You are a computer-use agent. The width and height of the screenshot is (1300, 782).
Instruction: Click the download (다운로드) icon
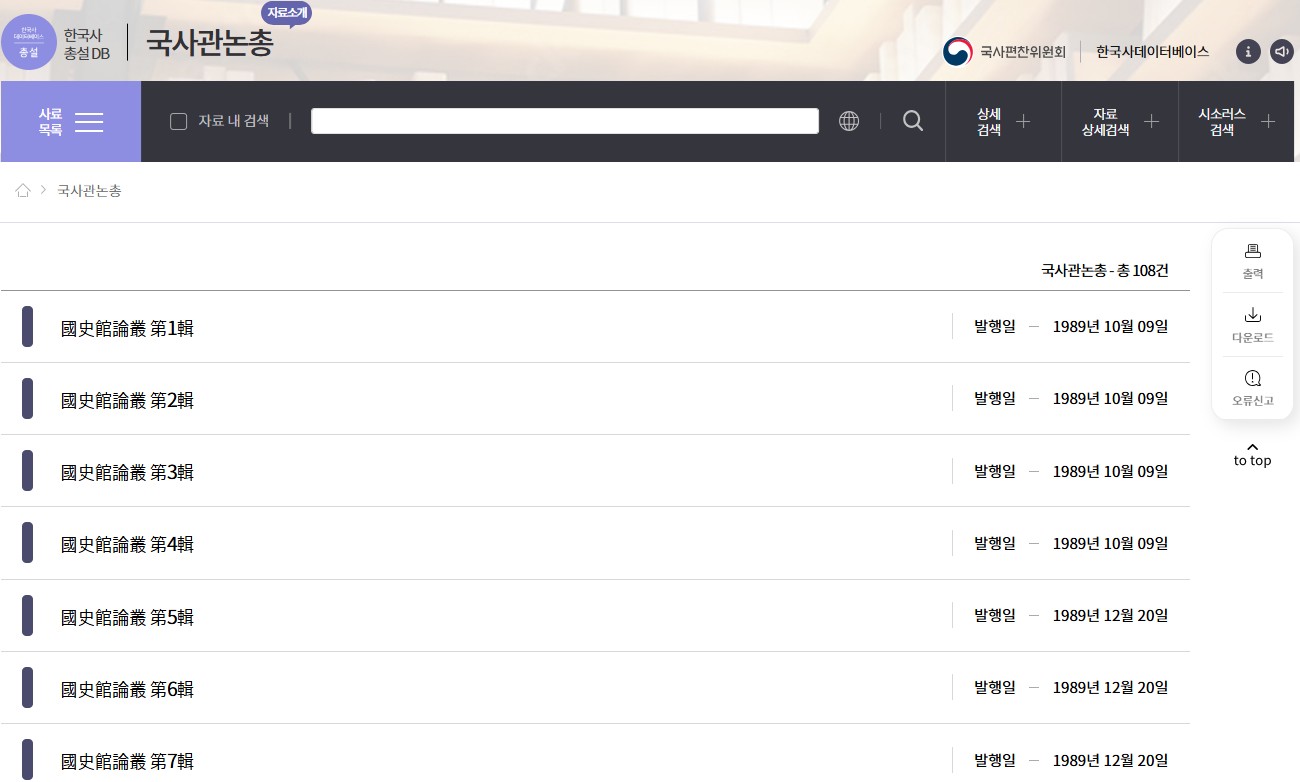1252,324
